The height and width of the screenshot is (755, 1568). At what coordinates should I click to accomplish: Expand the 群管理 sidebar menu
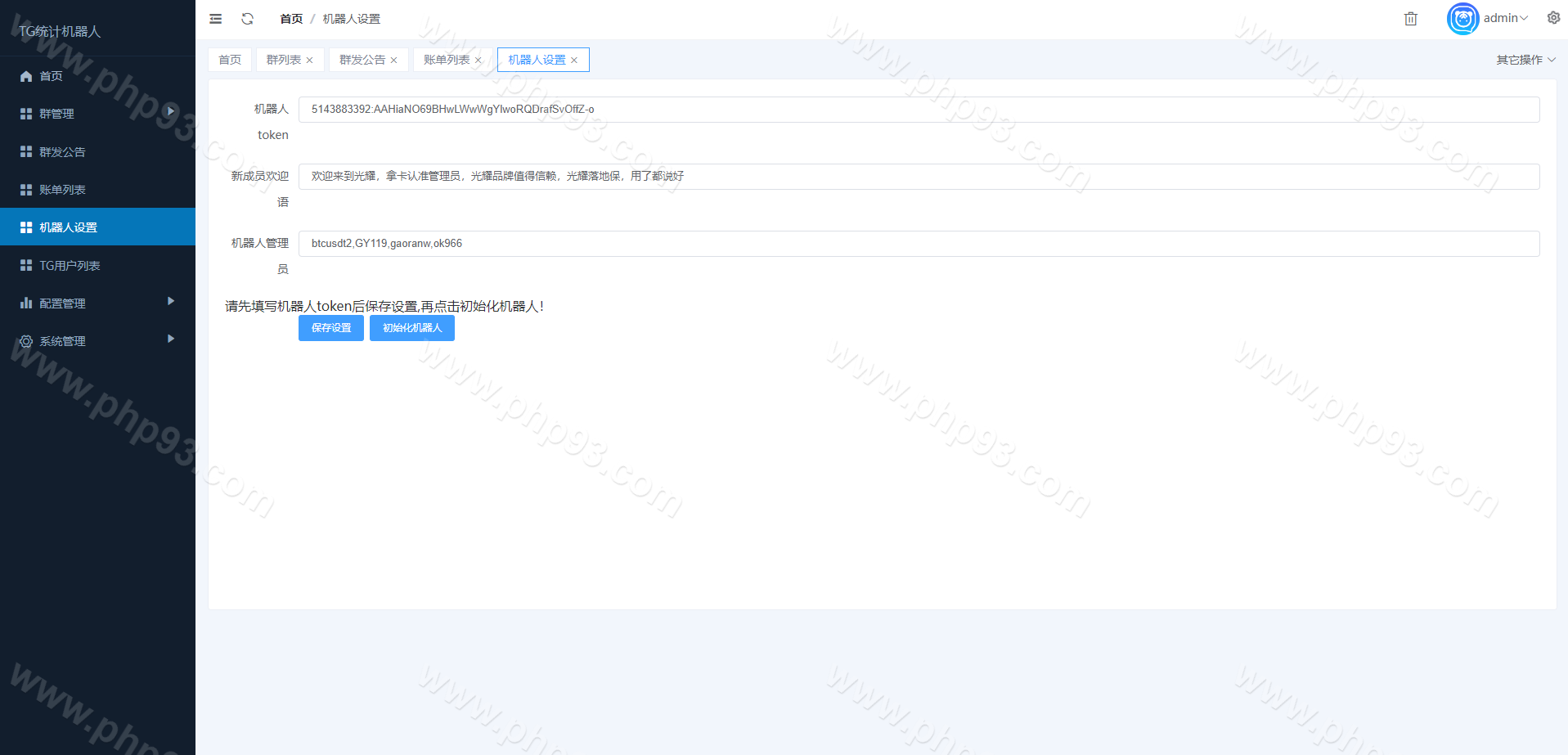coord(97,114)
